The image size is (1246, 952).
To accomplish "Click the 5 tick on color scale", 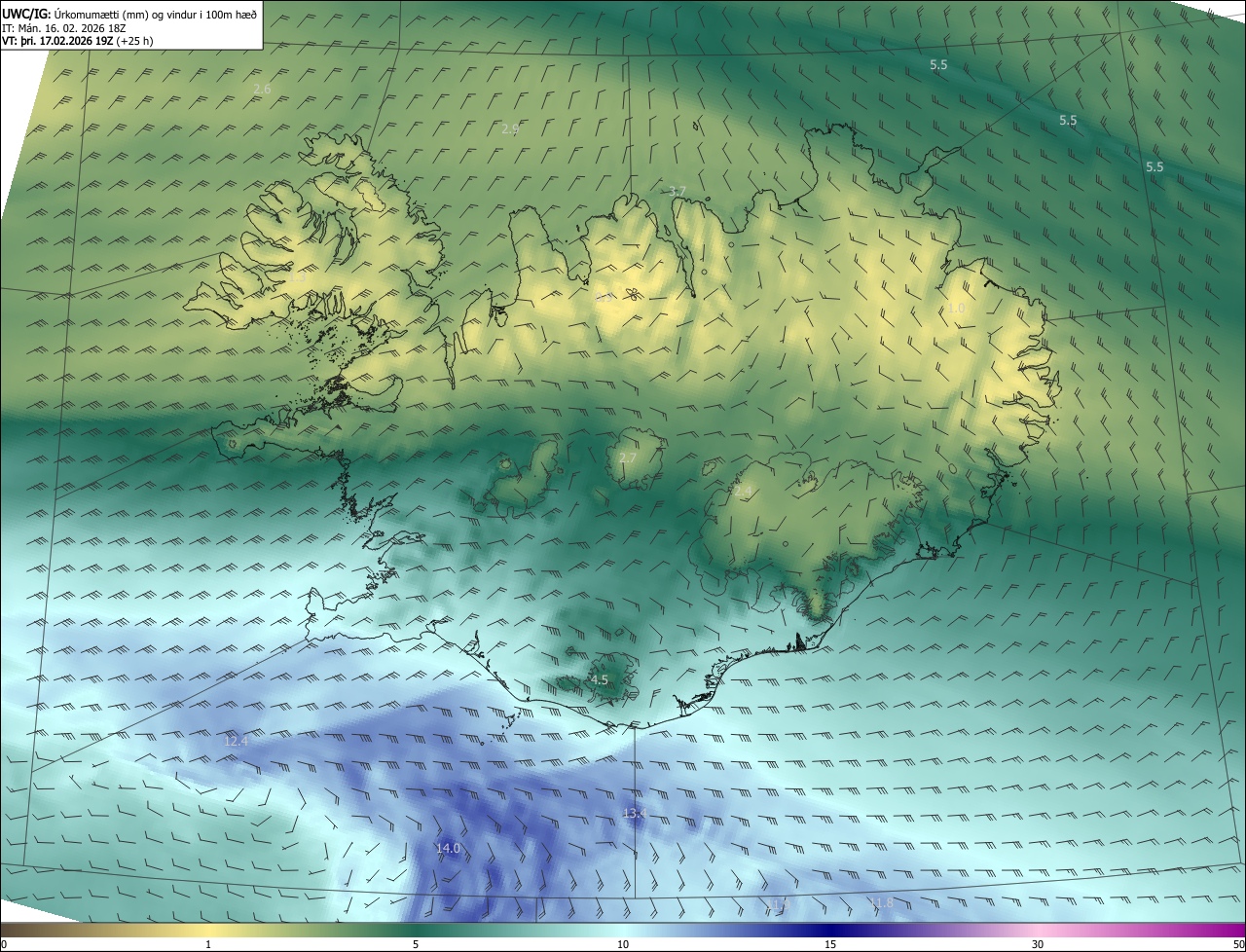I will click(416, 944).
